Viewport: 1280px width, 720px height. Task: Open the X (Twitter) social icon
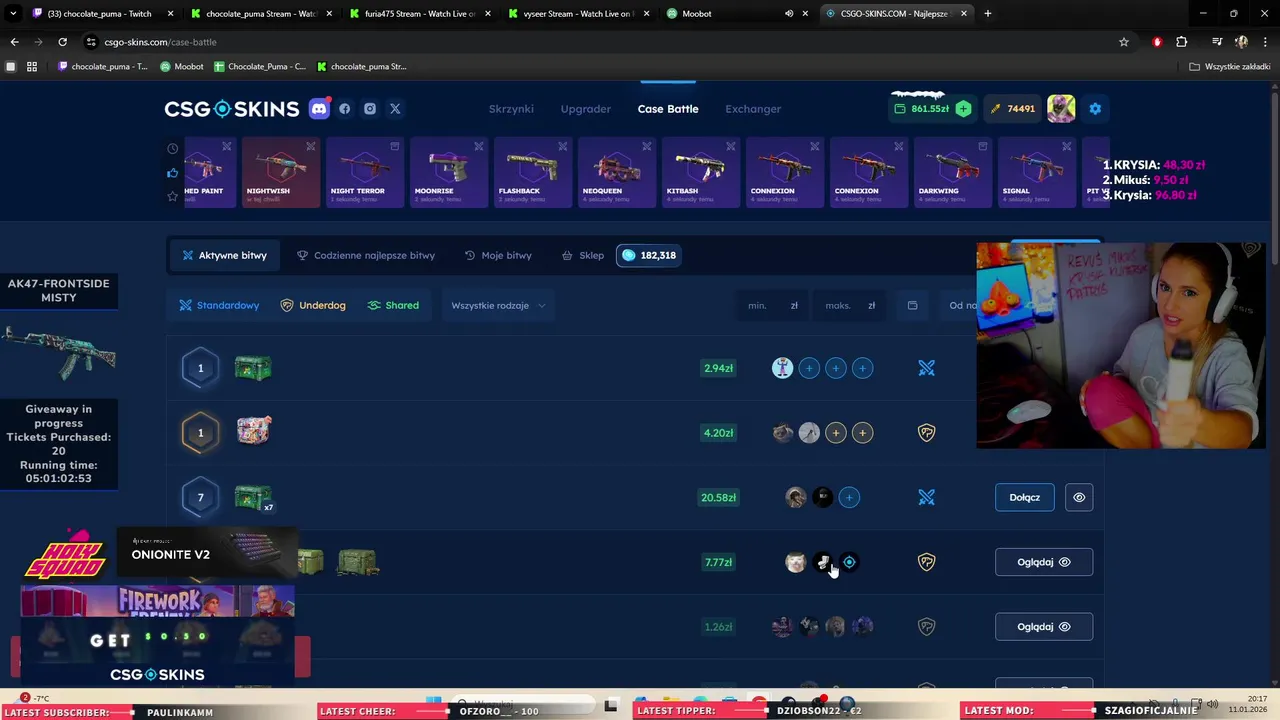click(x=395, y=109)
